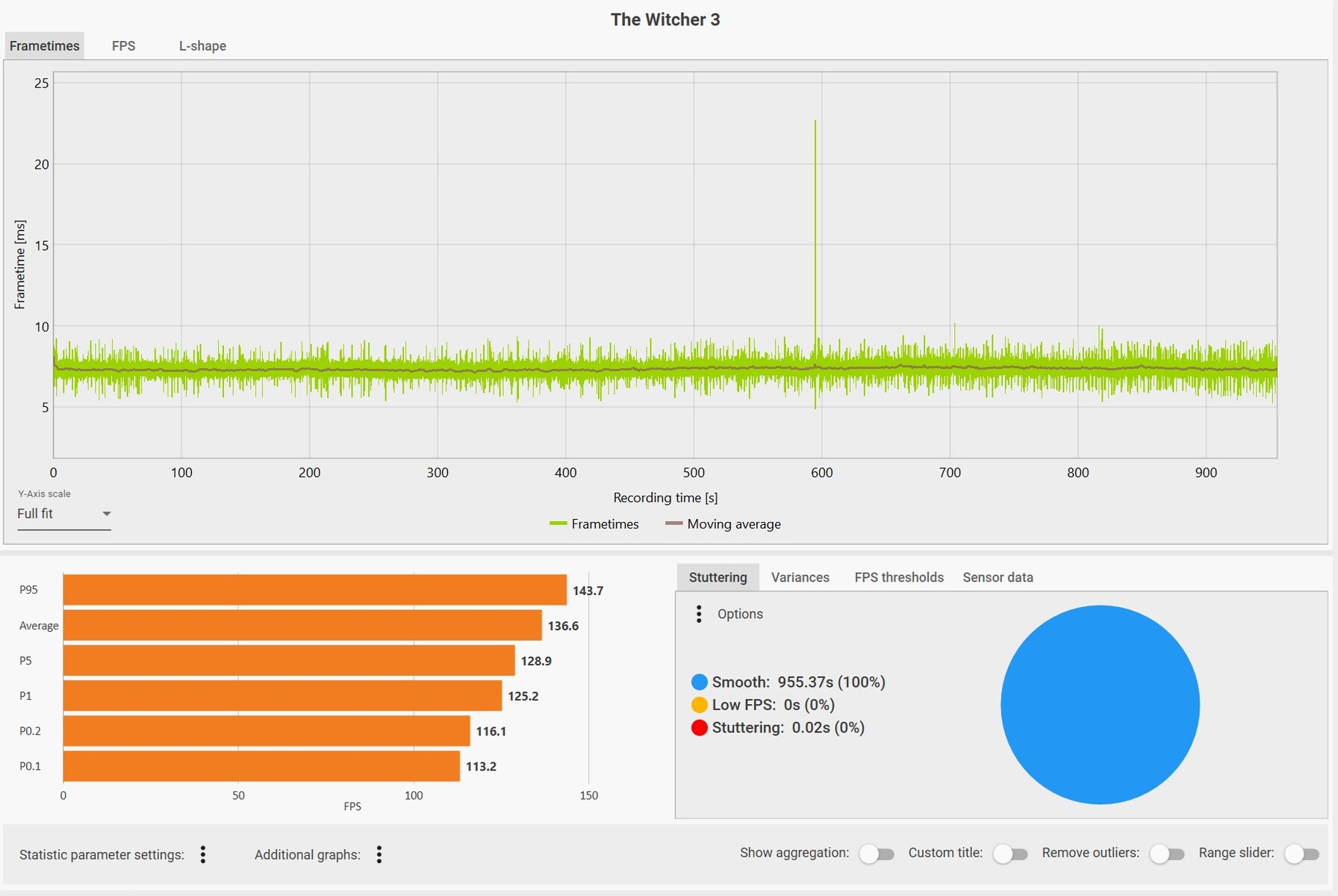Viewport: 1338px width, 896px height.
Task: Open the L-shape tab
Action: 202,46
